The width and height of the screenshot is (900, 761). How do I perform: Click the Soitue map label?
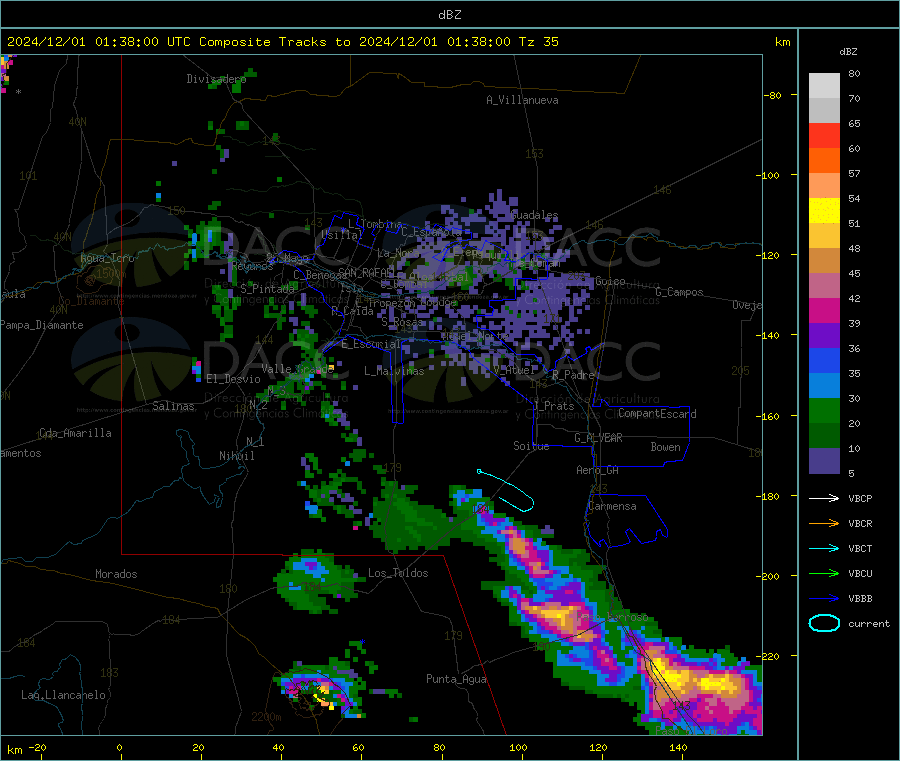pyautogui.click(x=531, y=446)
